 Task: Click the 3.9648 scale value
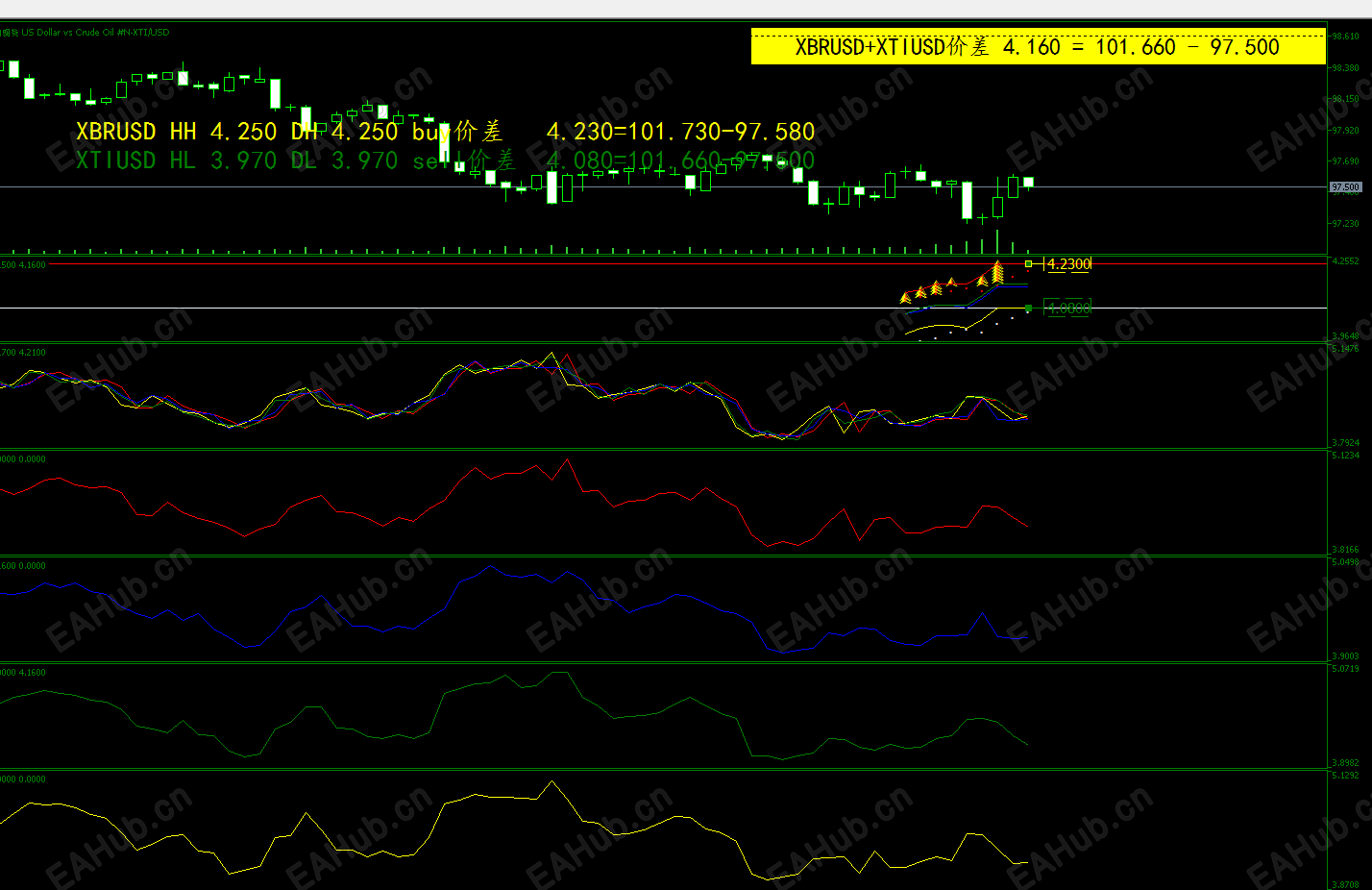[1345, 336]
